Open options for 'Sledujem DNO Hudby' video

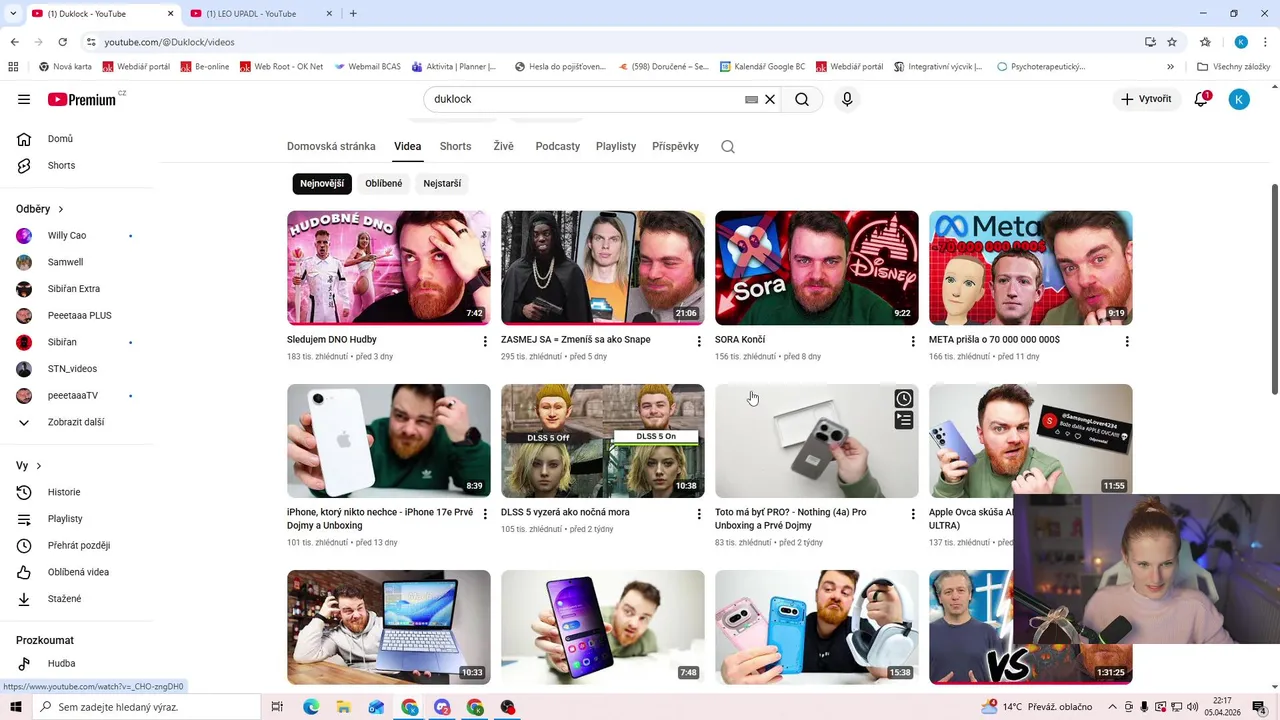[485, 341]
